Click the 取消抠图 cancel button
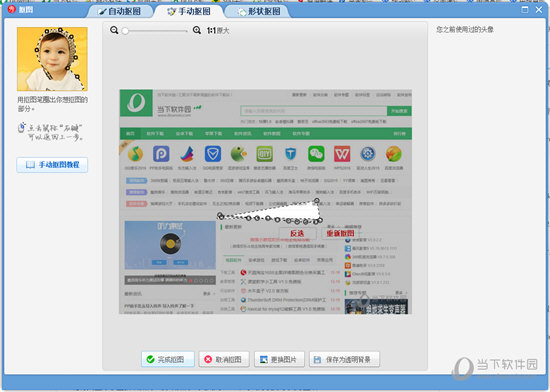The height and width of the screenshot is (392, 550). [224, 359]
